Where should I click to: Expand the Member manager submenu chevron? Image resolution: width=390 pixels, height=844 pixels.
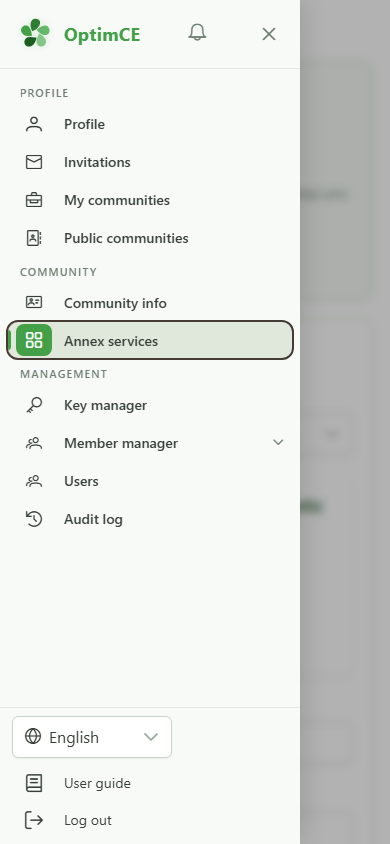(278, 442)
